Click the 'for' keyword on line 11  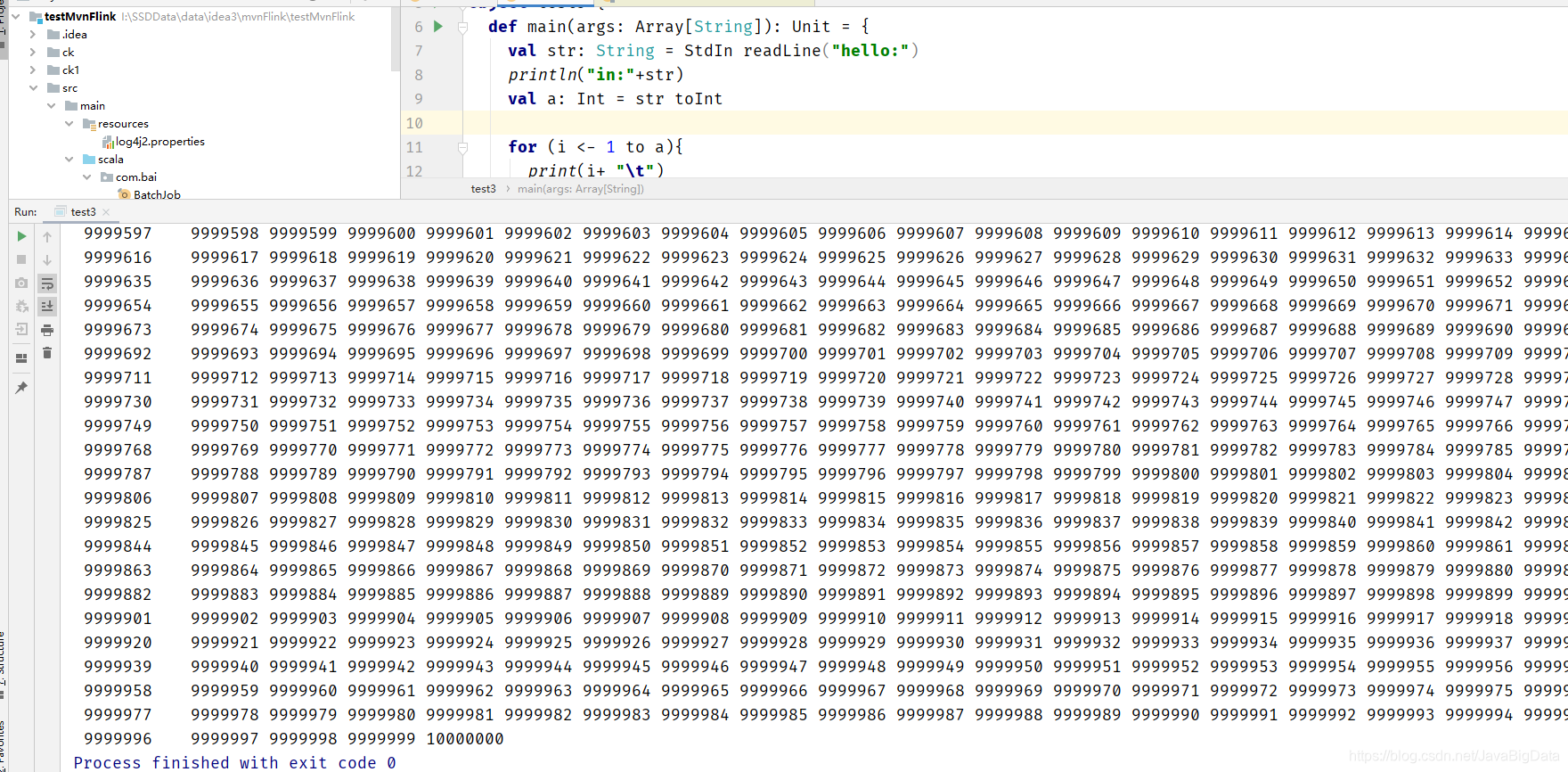(523, 147)
